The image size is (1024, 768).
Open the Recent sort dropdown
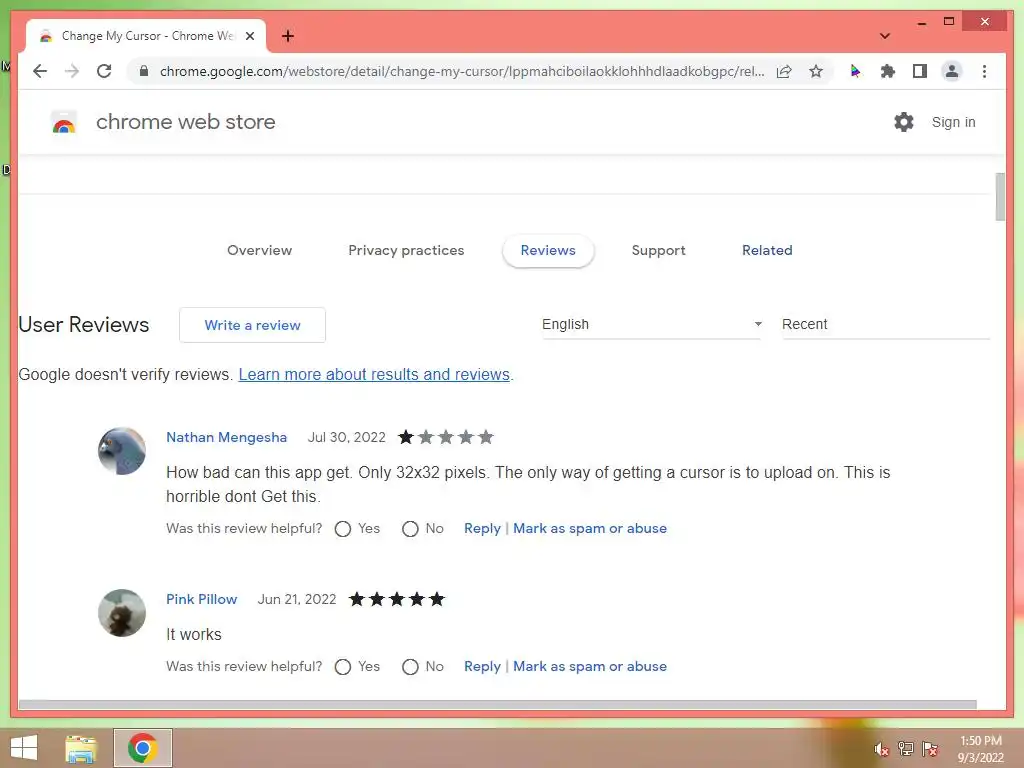point(886,325)
